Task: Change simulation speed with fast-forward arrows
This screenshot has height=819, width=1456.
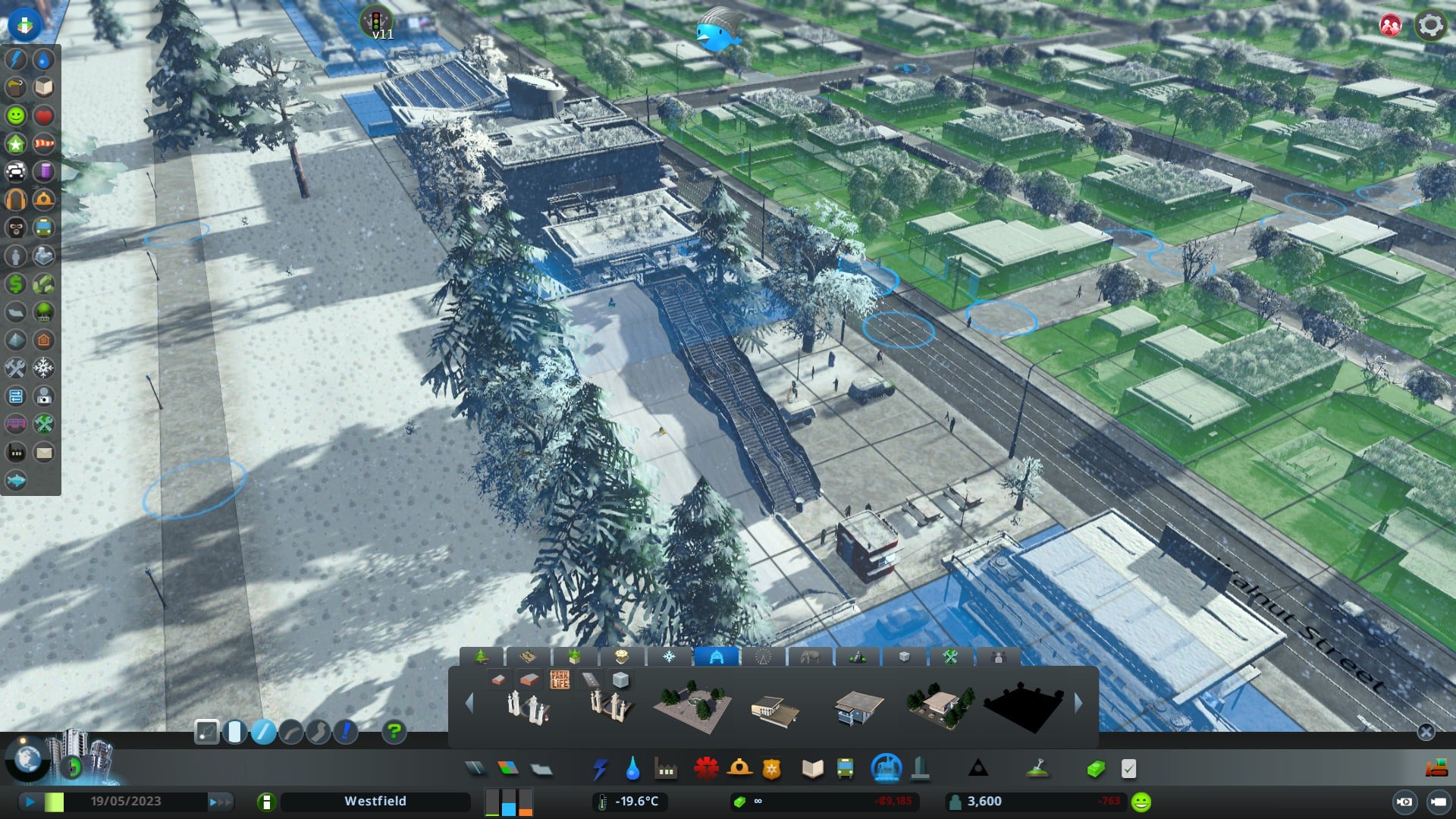Action: [x=221, y=802]
